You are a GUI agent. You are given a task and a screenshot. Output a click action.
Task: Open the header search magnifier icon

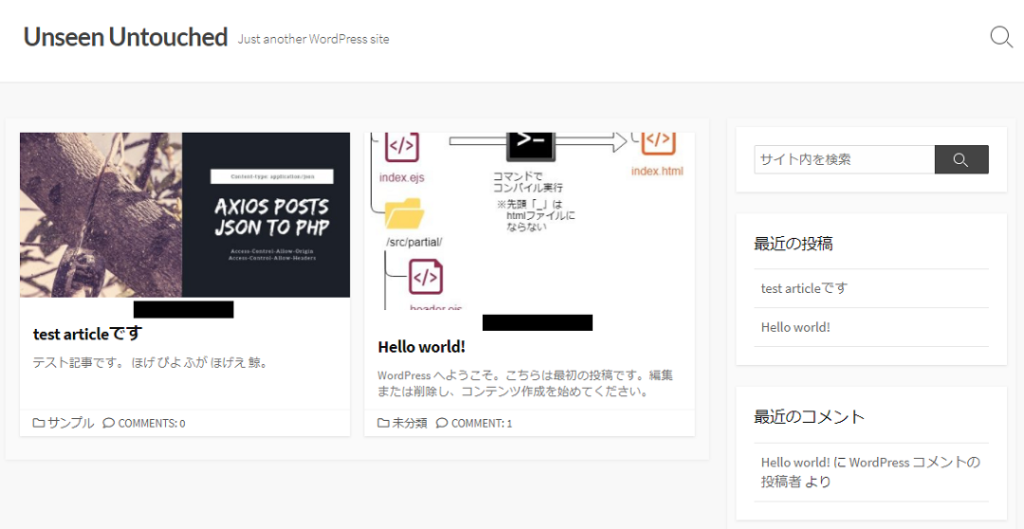1001,37
